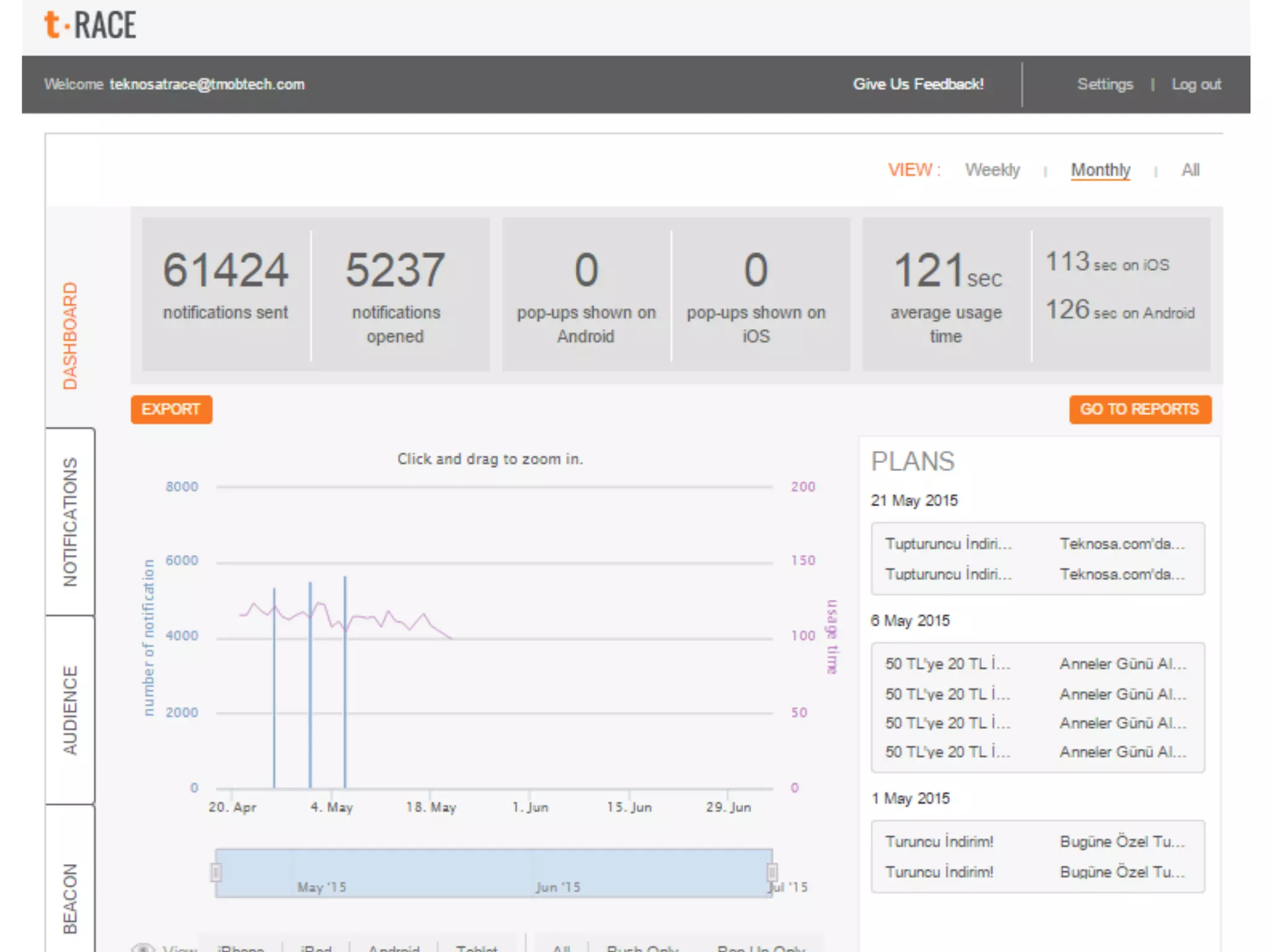Click the t-RACE logo

[90, 25]
